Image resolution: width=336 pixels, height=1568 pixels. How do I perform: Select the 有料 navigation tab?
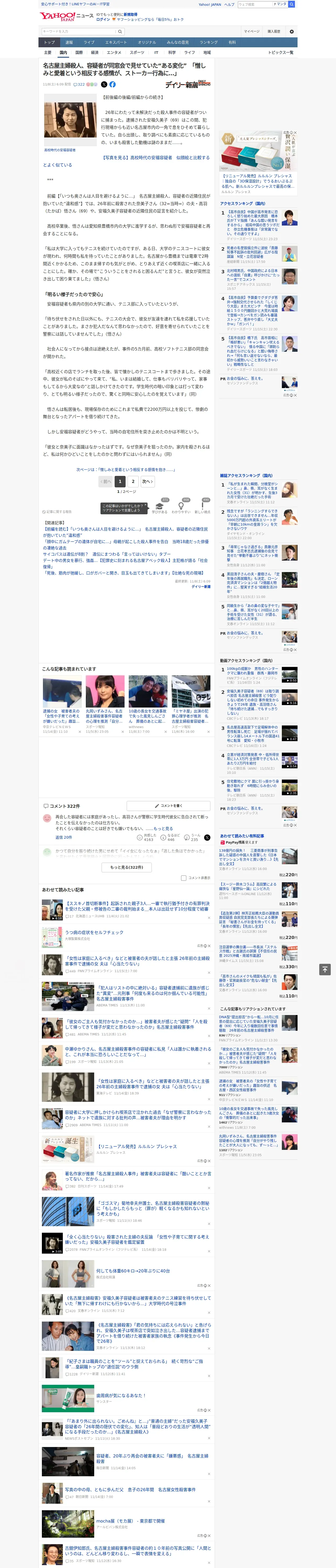click(x=232, y=43)
